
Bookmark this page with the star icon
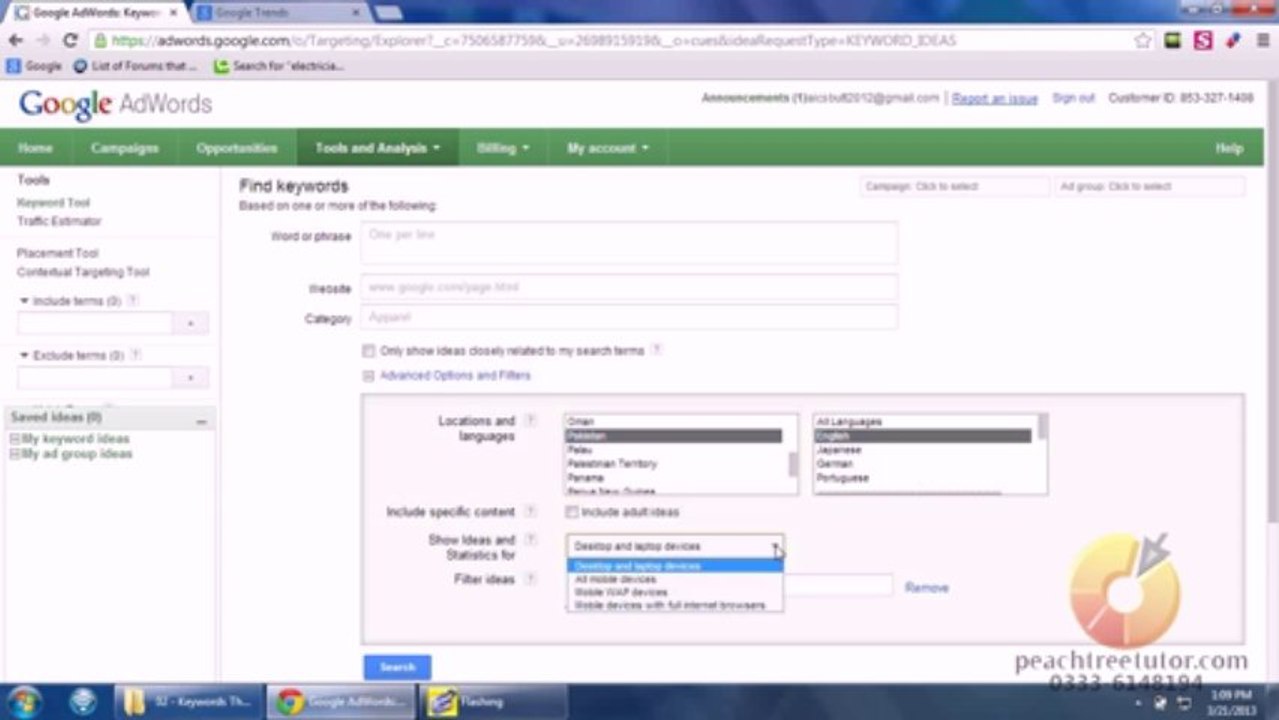click(x=1143, y=41)
